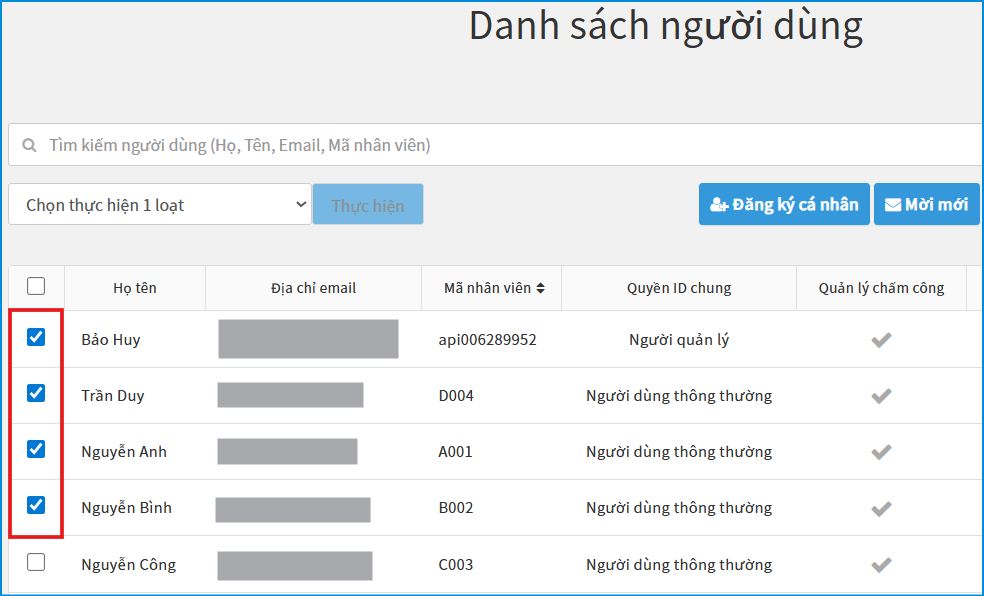The image size is (984, 596).
Task: Click the Đăng ký cá nhân button
Action: click(784, 205)
